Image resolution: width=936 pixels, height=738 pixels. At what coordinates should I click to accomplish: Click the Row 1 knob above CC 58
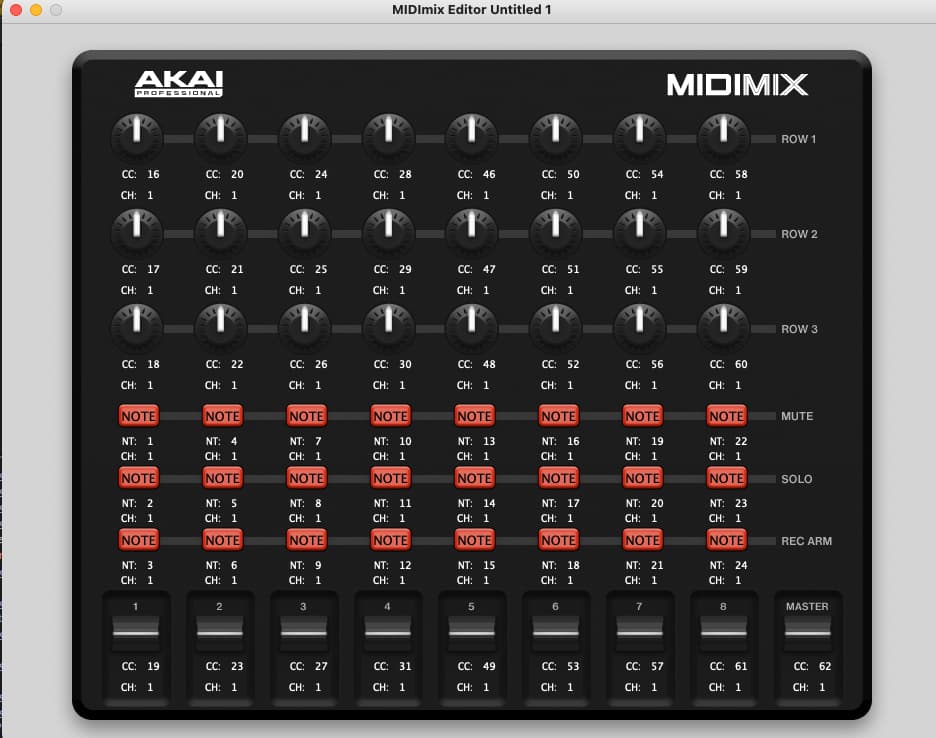pos(723,137)
